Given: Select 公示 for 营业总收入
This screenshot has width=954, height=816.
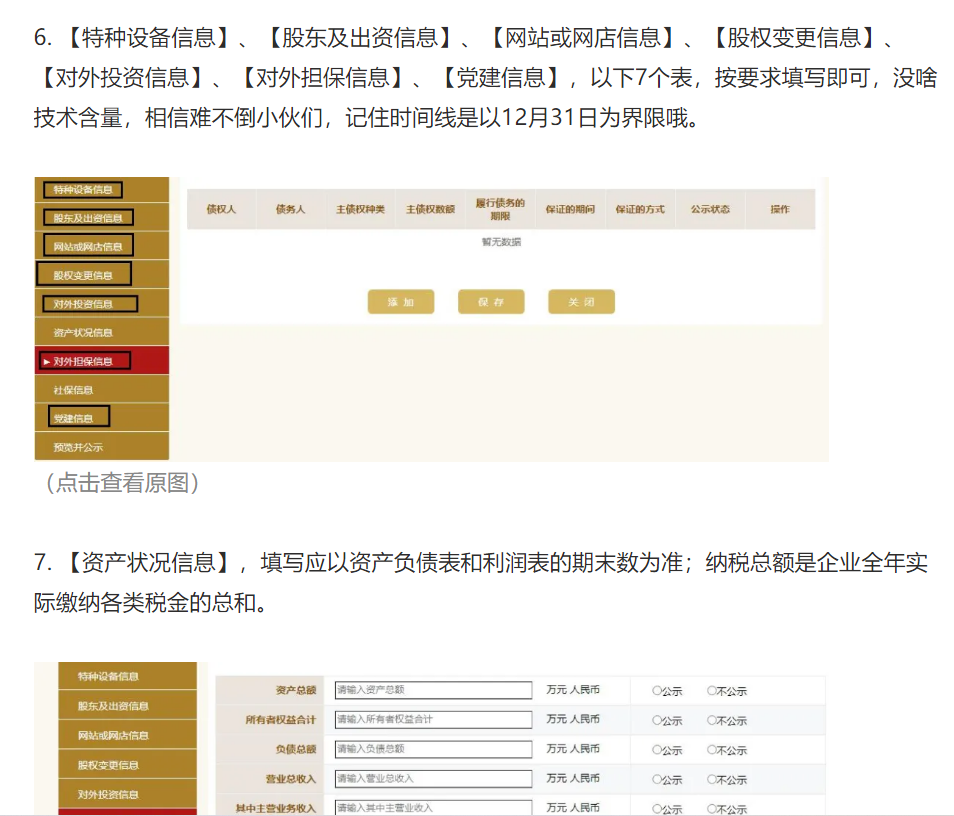Looking at the screenshot, I should 656,779.
